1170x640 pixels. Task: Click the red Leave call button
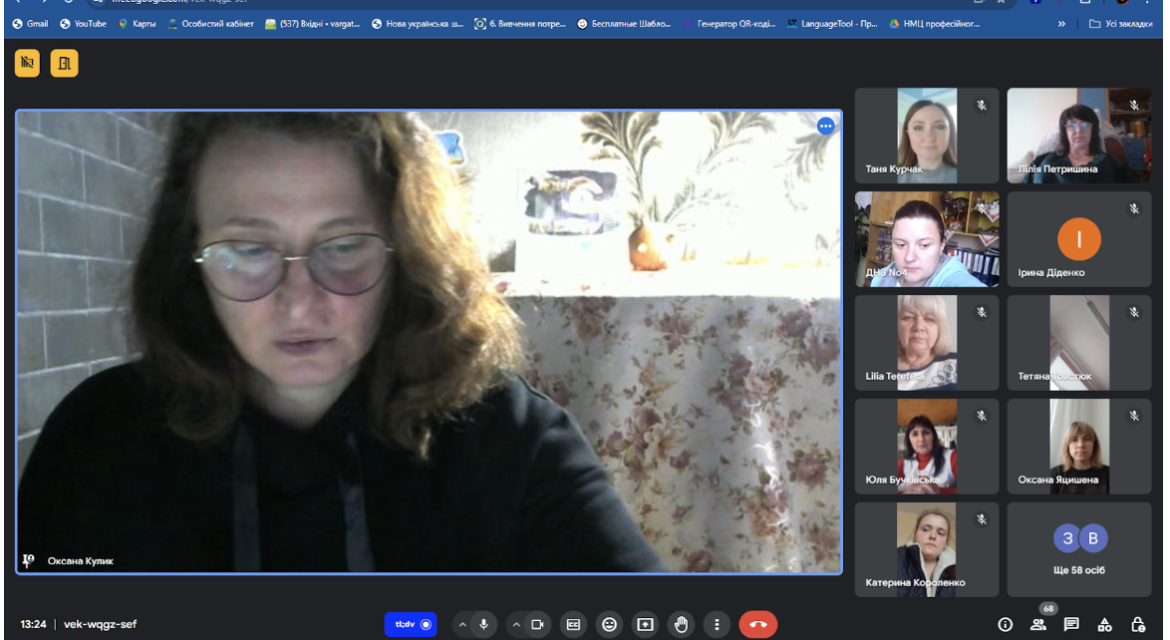click(x=758, y=624)
